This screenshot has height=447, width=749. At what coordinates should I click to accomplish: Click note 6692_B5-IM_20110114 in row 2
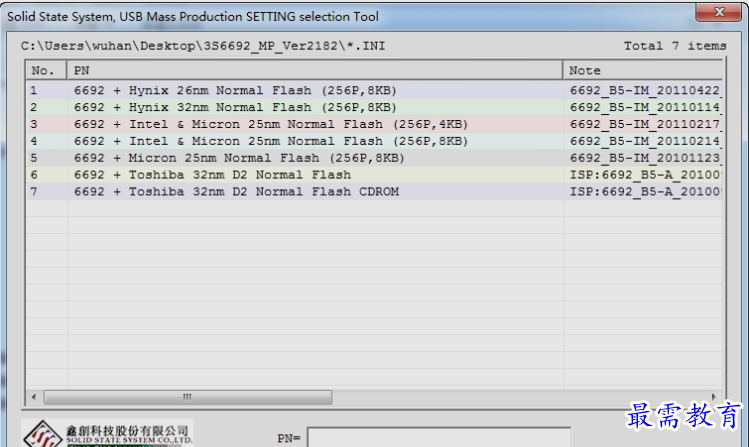click(x=645, y=107)
